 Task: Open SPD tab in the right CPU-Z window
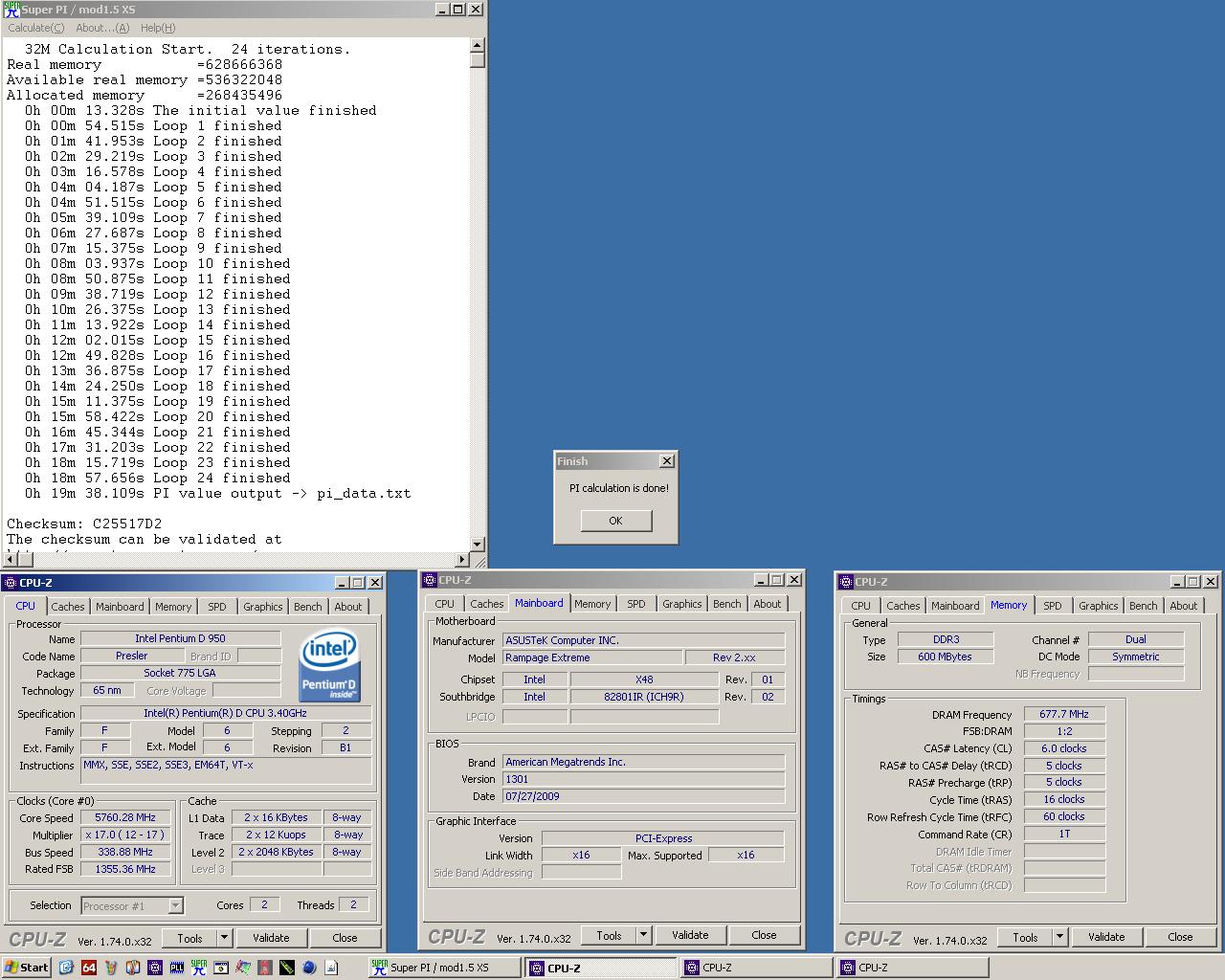coord(1053,606)
